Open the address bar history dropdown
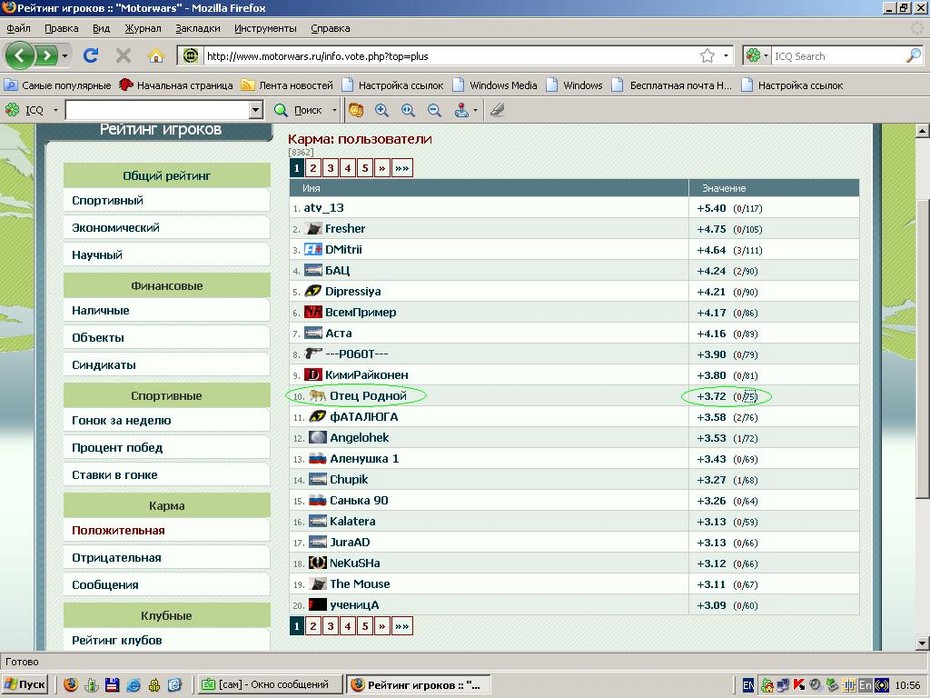Screen dimensions: 930x698 pos(727,56)
